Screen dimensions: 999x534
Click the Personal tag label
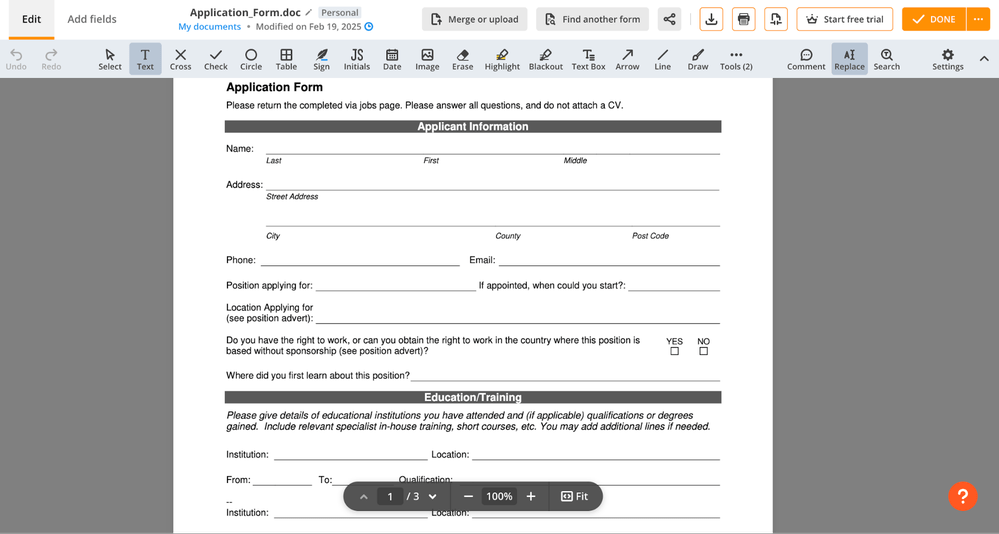pos(340,12)
